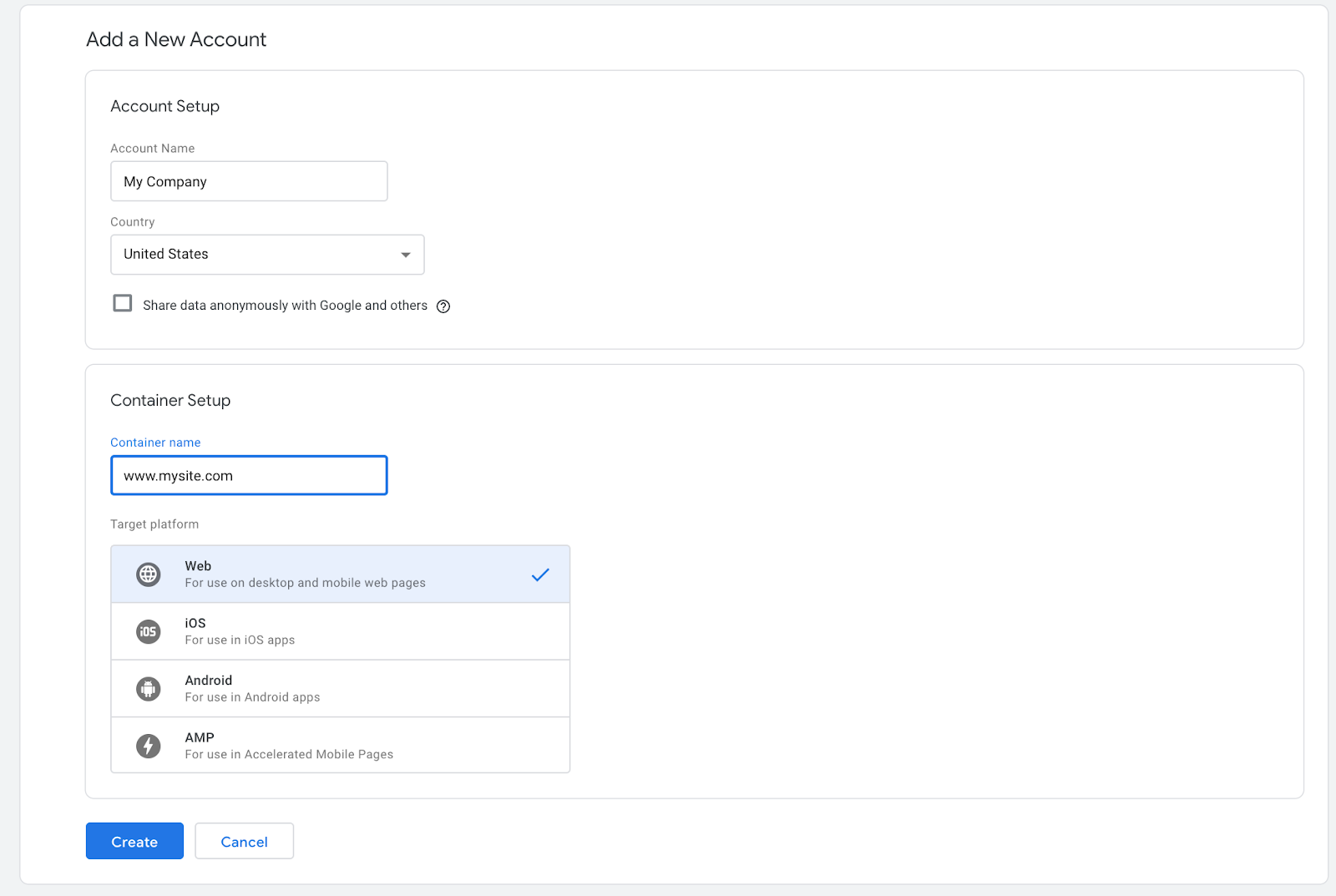Click the globe icon for Web platform

click(x=149, y=575)
